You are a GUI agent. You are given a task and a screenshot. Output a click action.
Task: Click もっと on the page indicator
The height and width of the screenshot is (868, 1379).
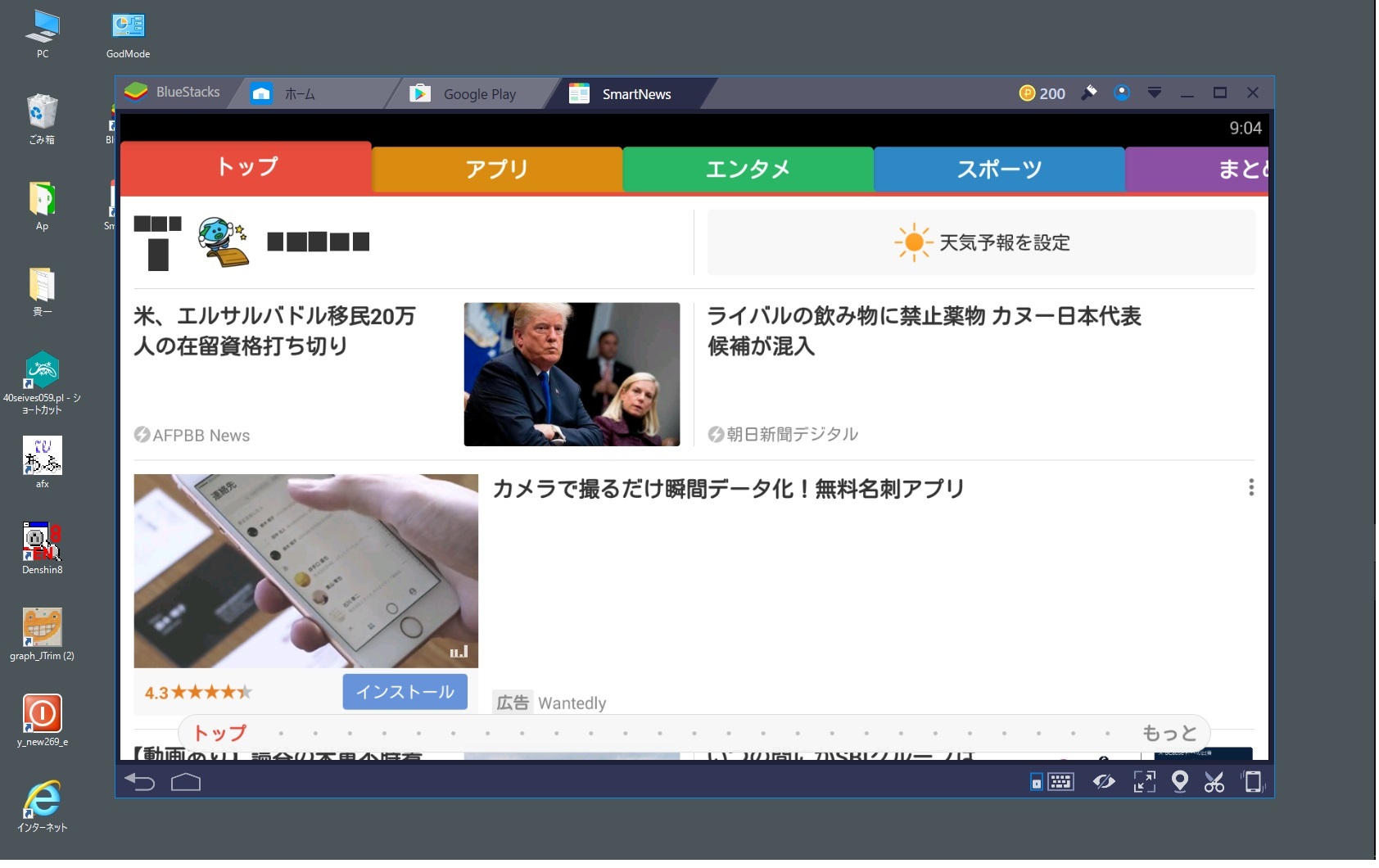pos(1169,733)
